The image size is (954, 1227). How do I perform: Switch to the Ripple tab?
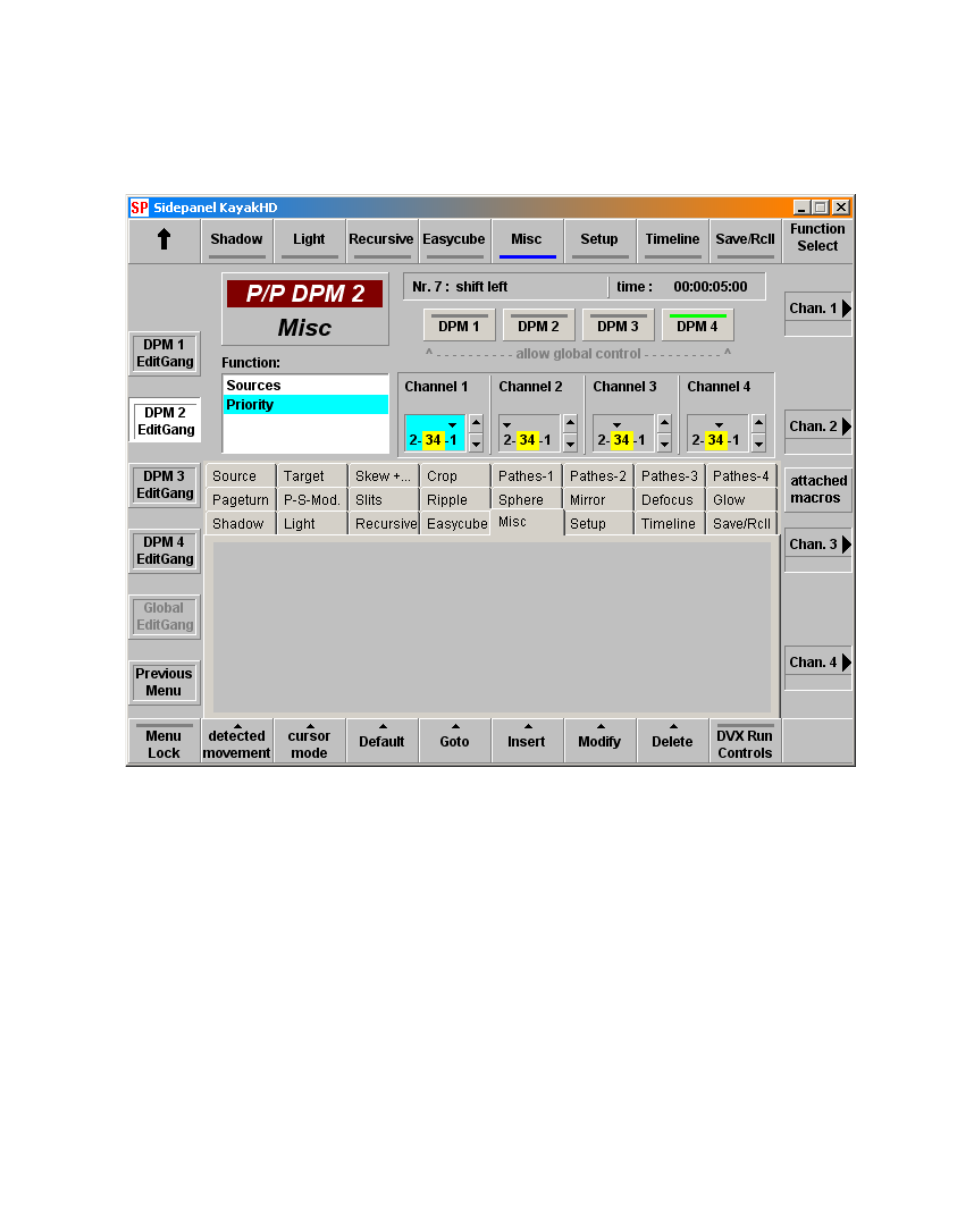[455, 500]
